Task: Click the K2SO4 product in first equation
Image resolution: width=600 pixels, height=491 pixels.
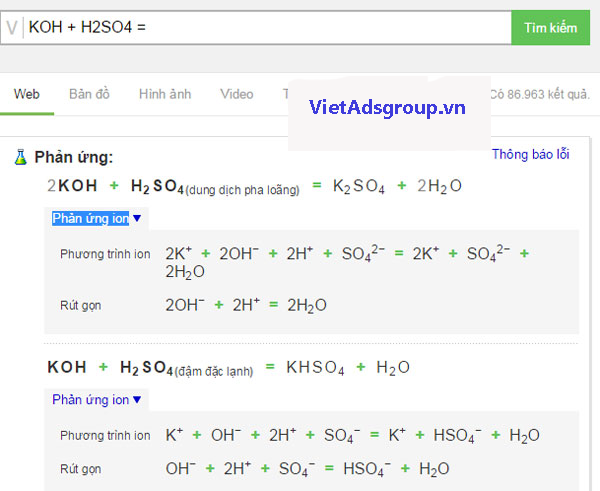Action: 359,186
